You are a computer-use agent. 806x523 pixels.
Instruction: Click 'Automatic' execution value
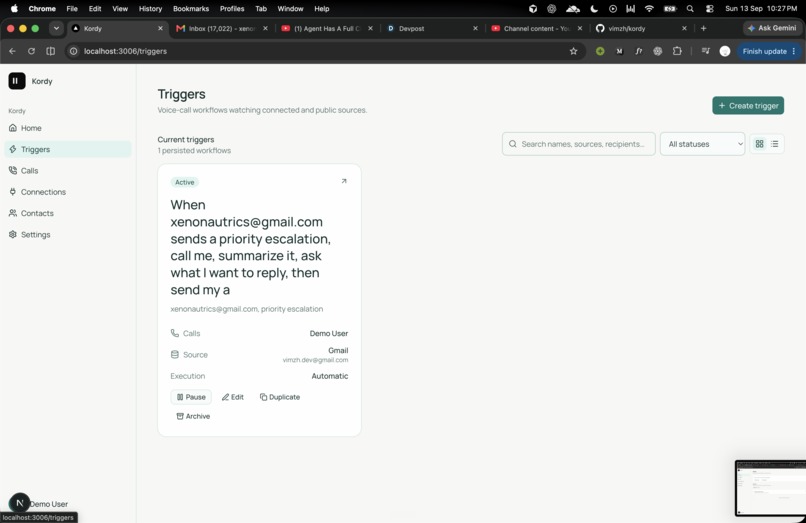coord(329,376)
